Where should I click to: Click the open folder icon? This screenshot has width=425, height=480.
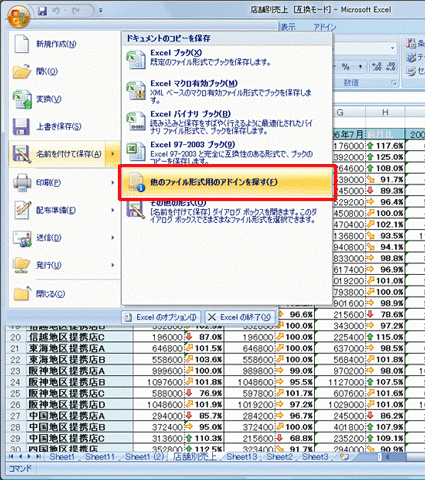[x=22, y=72]
